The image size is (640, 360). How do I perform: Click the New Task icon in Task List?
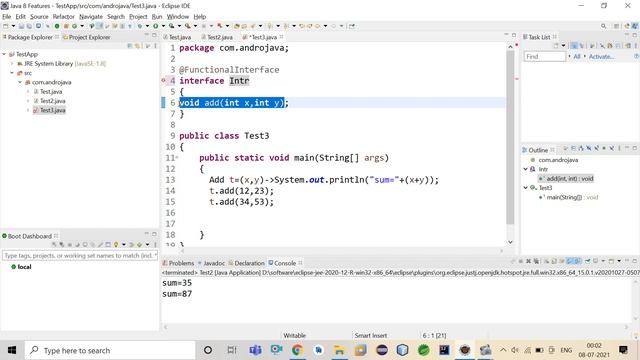click(x=556, y=46)
